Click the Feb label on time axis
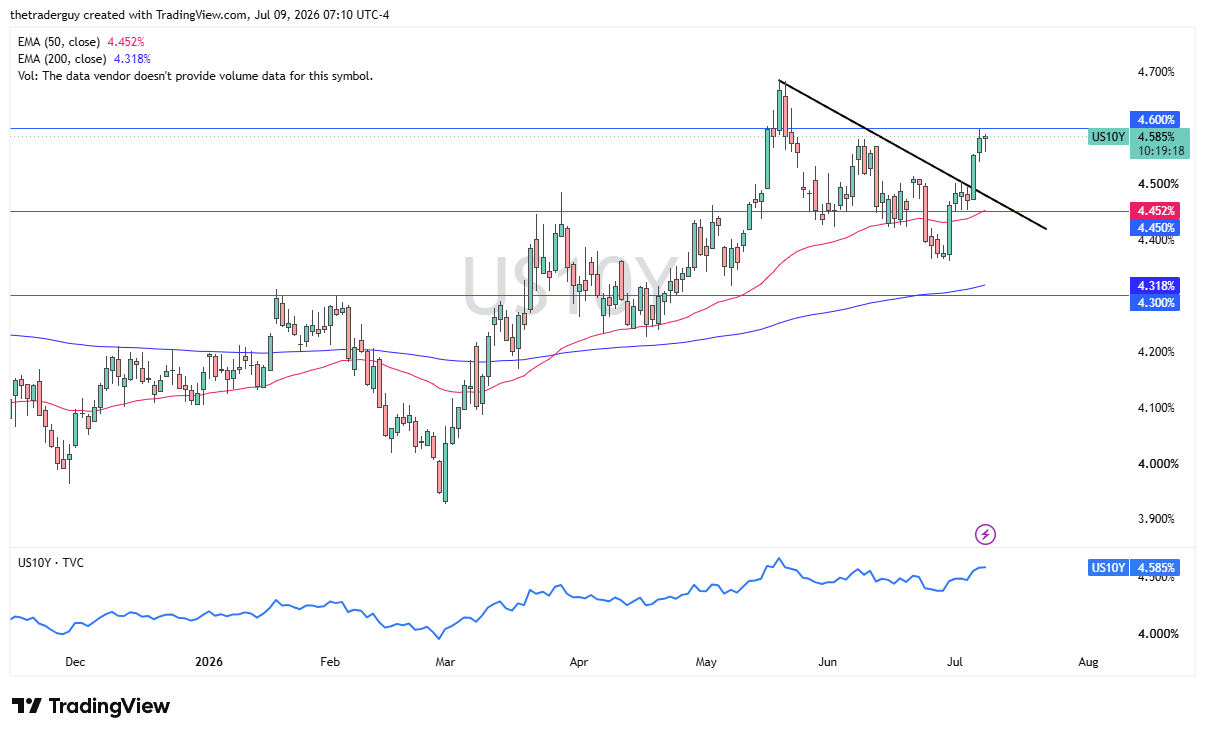This screenshot has width=1205, height=736. 330,662
